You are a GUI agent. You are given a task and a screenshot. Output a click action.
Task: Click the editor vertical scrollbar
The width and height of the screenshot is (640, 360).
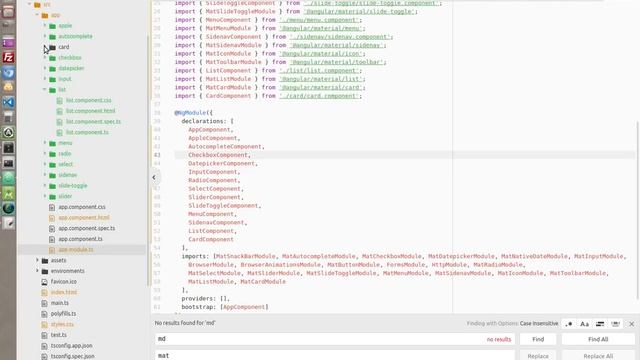[x=638, y=210]
